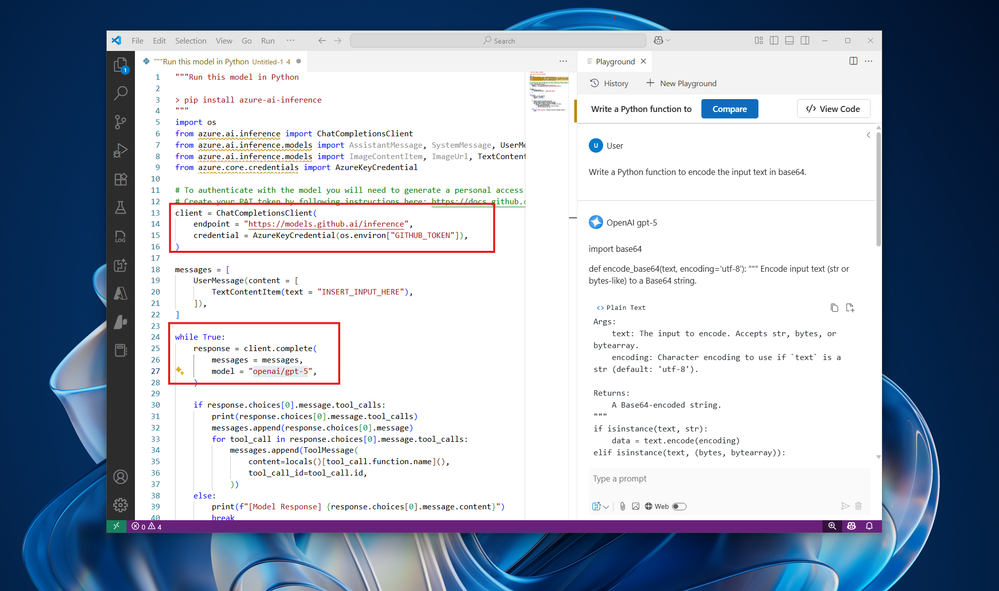Viewport: 999px width, 591px height.
Task: Click the "GITHUB_TOKEN" string on line 15
Action: coord(424,236)
